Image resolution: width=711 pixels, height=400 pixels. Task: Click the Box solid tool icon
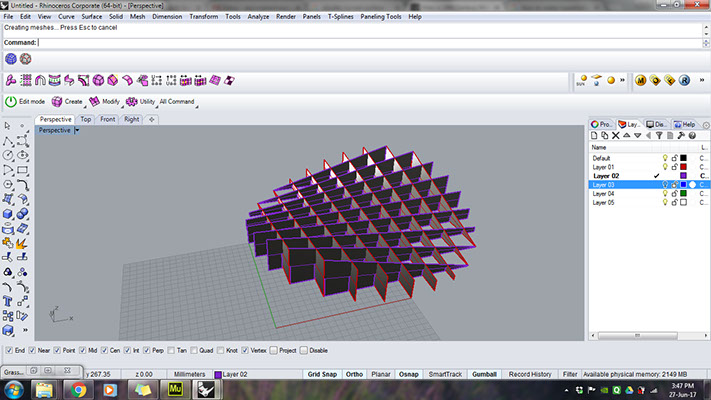click(8, 214)
